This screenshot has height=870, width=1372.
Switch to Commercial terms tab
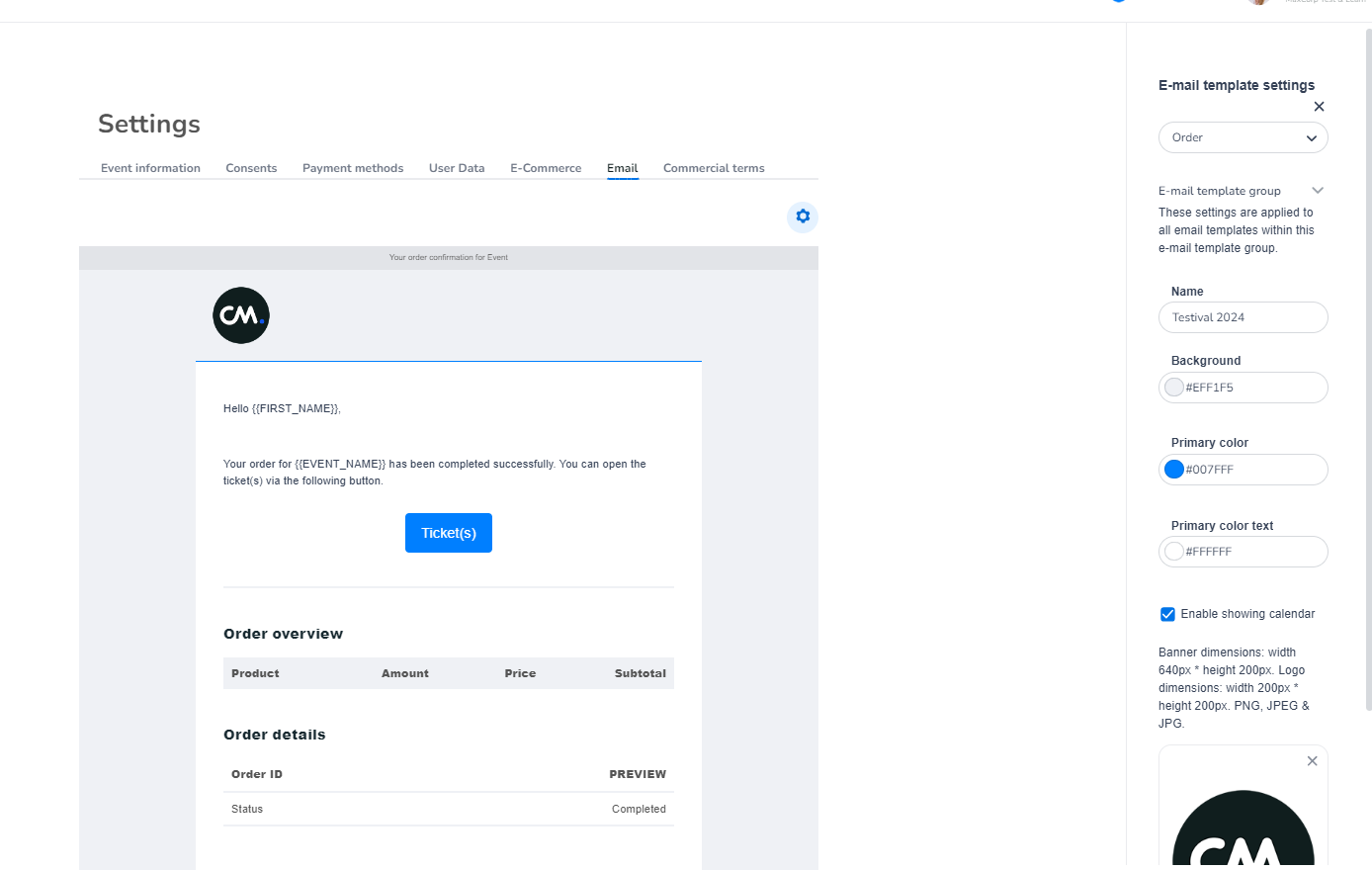coord(714,168)
